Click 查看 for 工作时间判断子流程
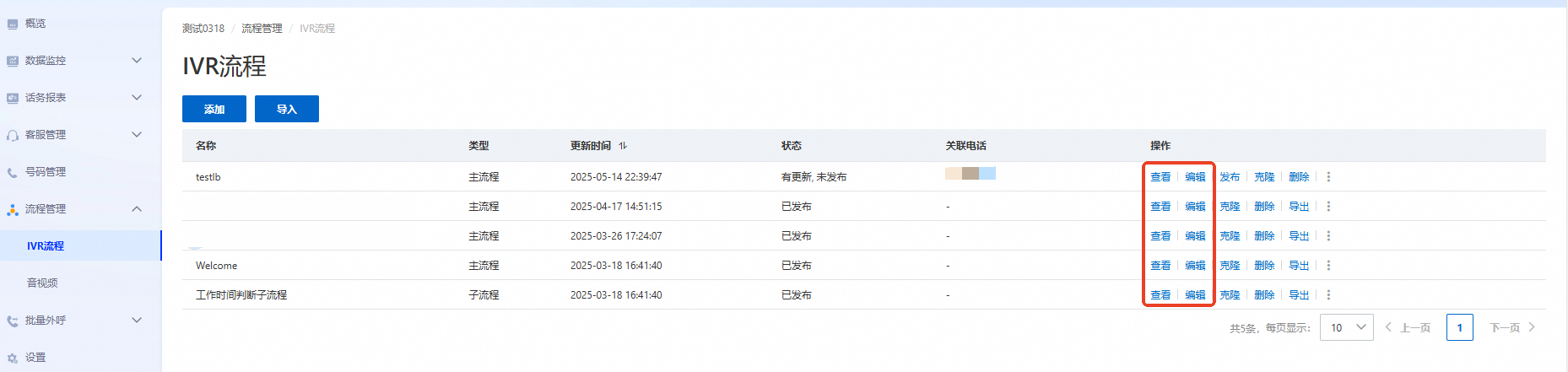1568x372 pixels. 1160,295
